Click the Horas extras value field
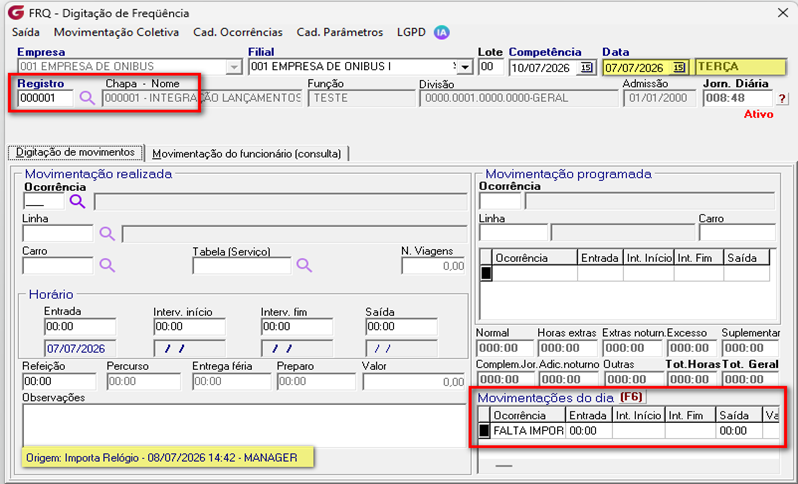The image size is (798, 484). pos(567,348)
